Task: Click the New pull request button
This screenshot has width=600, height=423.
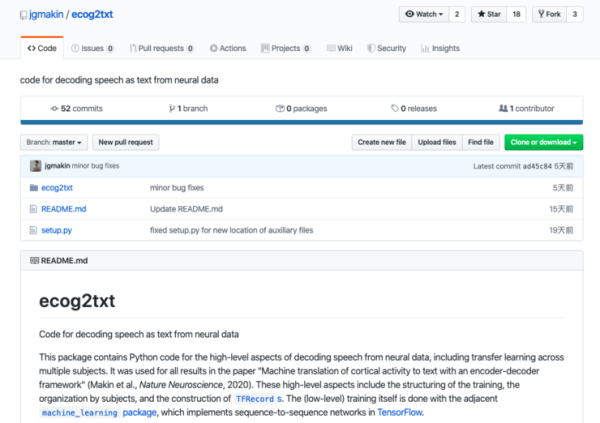Action: click(126, 143)
